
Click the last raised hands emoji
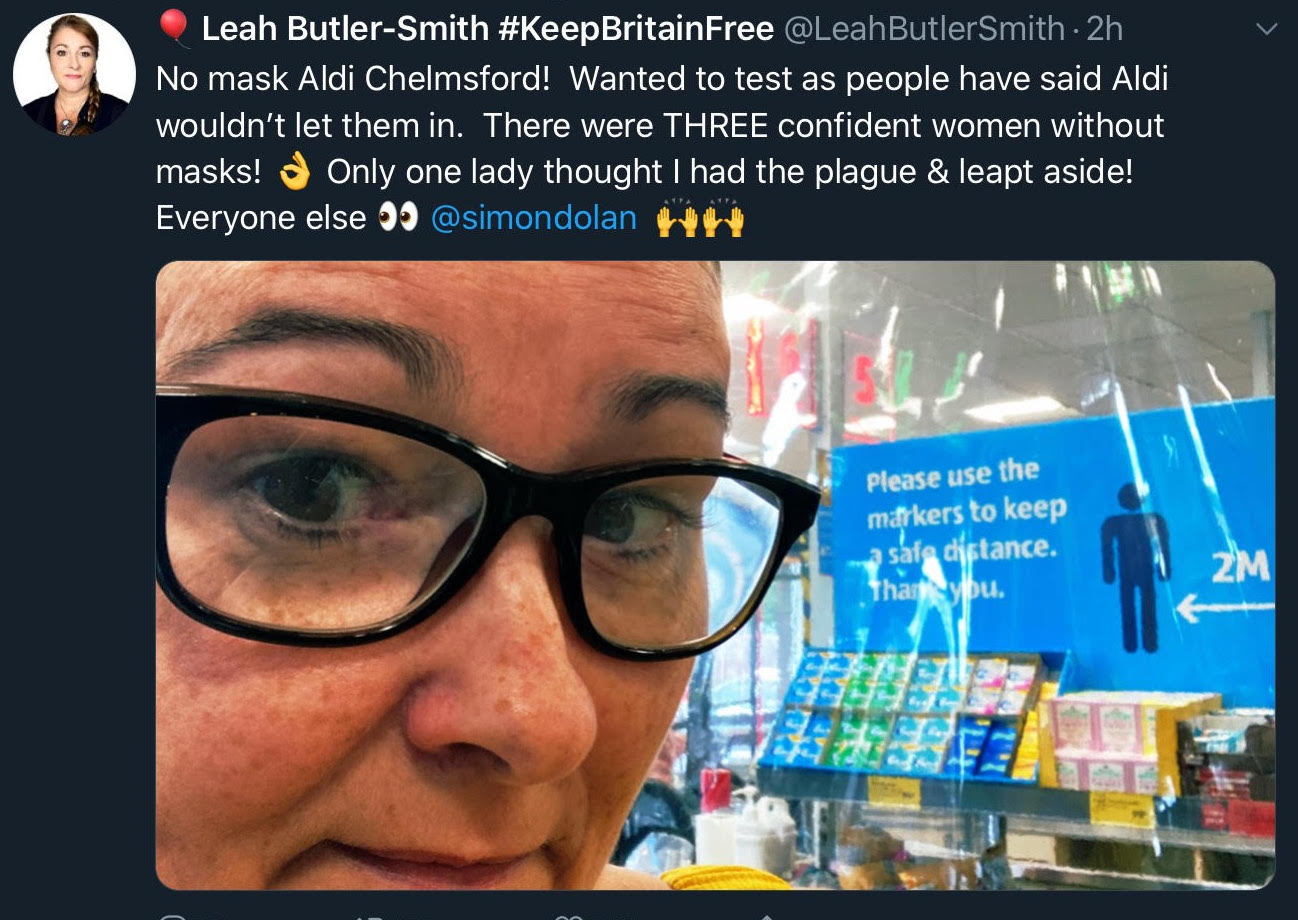point(723,218)
